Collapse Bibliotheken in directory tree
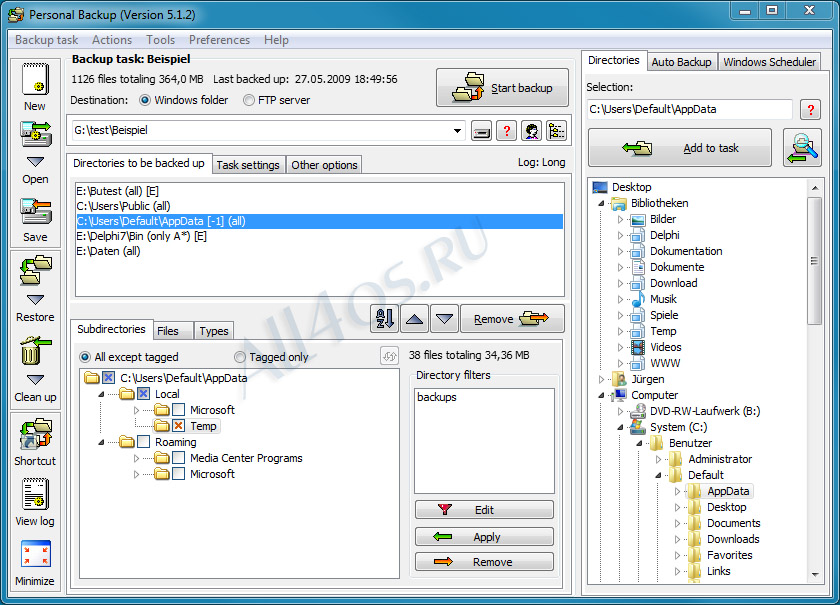The height and width of the screenshot is (605, 840). (x=601, y=204)
